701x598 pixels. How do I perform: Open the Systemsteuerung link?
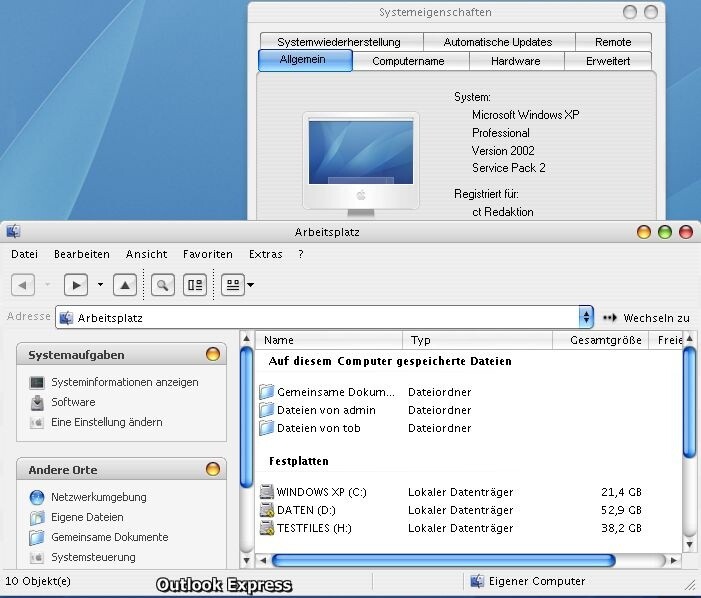click(x=93, y=557)
